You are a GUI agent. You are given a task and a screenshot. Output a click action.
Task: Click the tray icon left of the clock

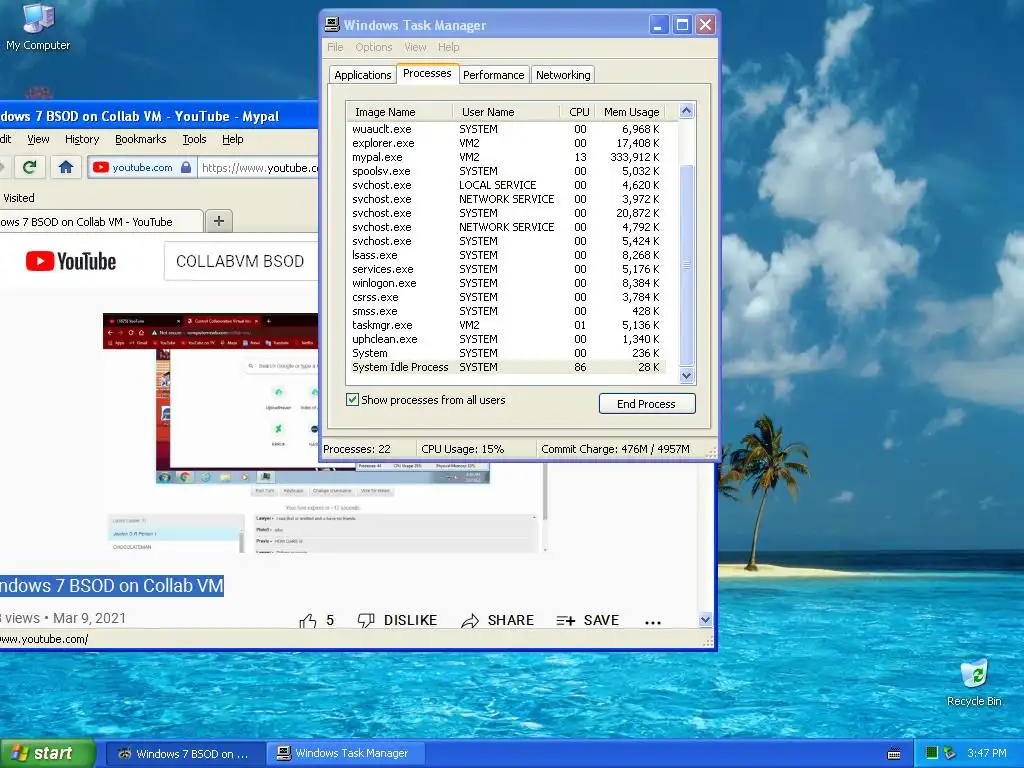(x=950, y=753)
